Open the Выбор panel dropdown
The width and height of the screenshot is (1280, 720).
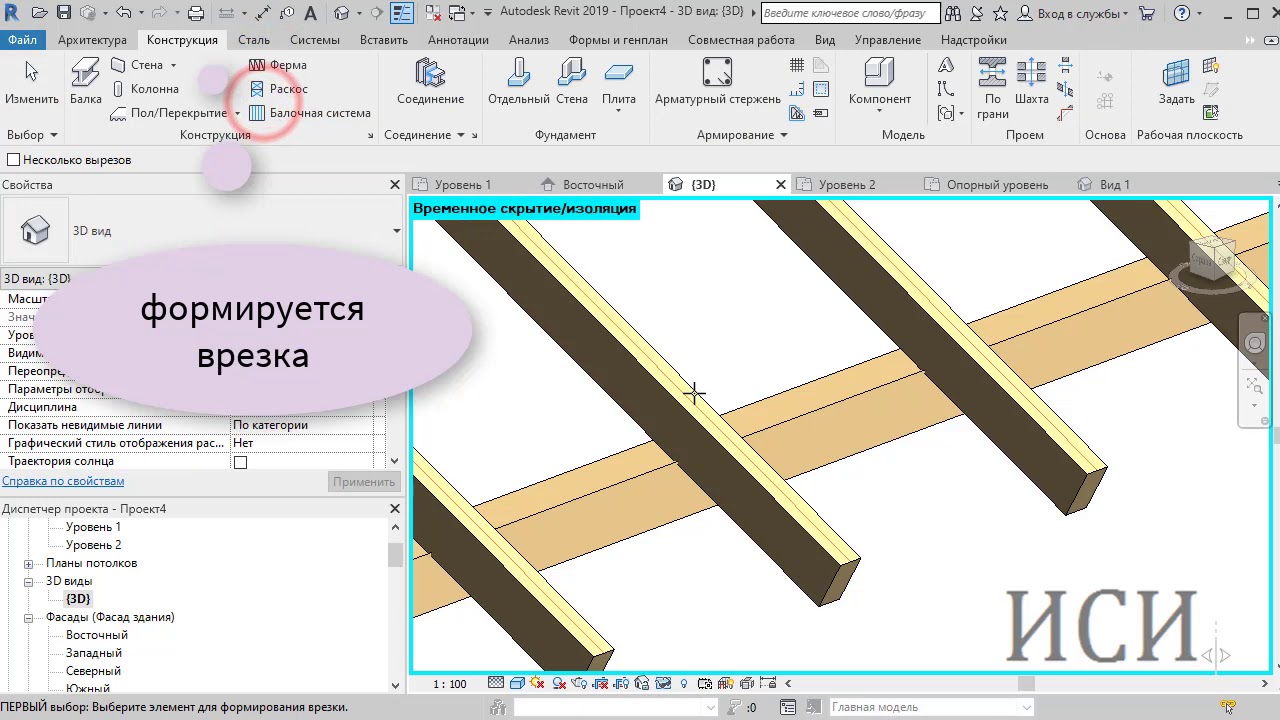click(53, 135)
